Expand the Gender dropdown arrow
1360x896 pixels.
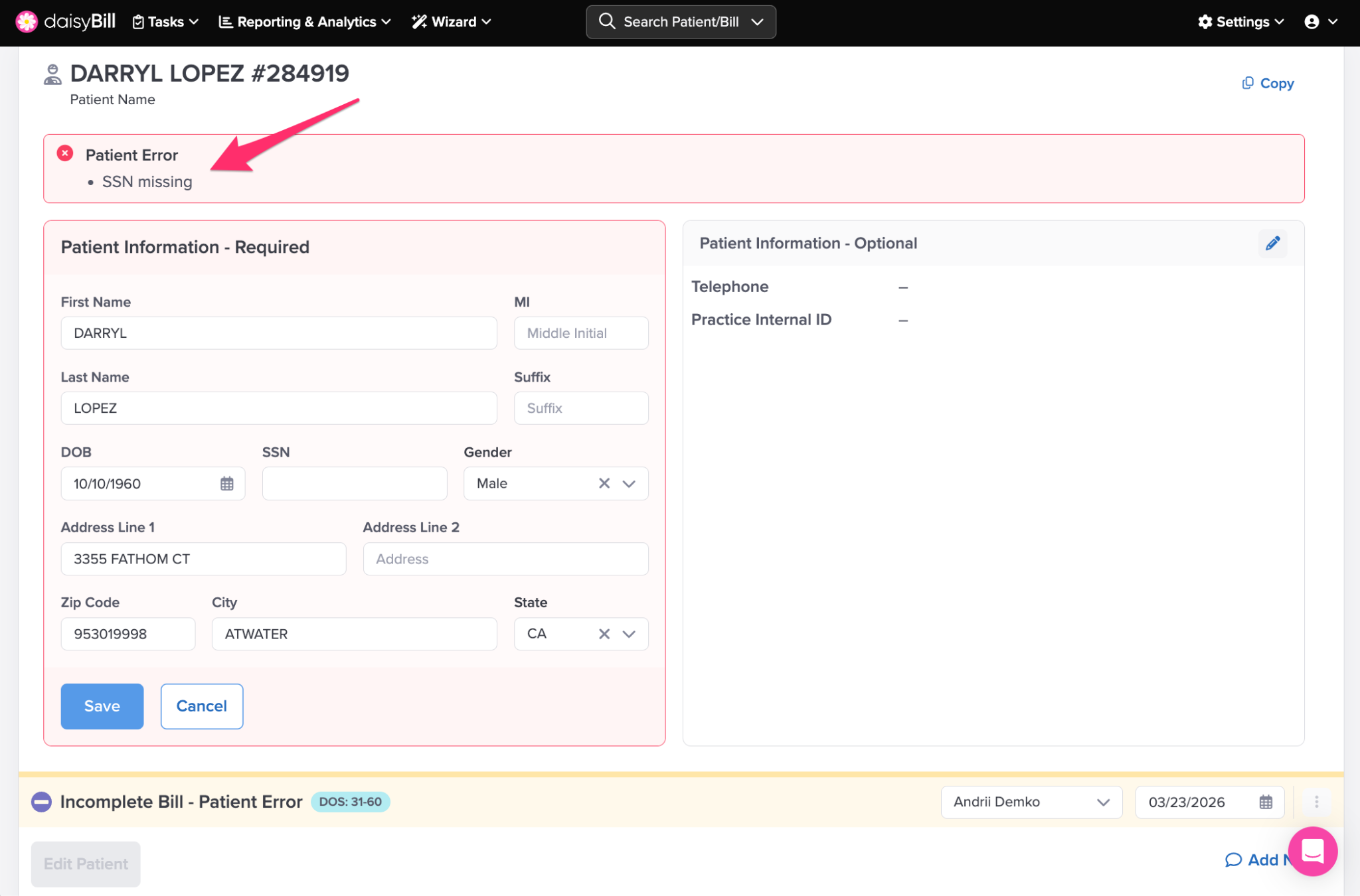tap(629, 483)
